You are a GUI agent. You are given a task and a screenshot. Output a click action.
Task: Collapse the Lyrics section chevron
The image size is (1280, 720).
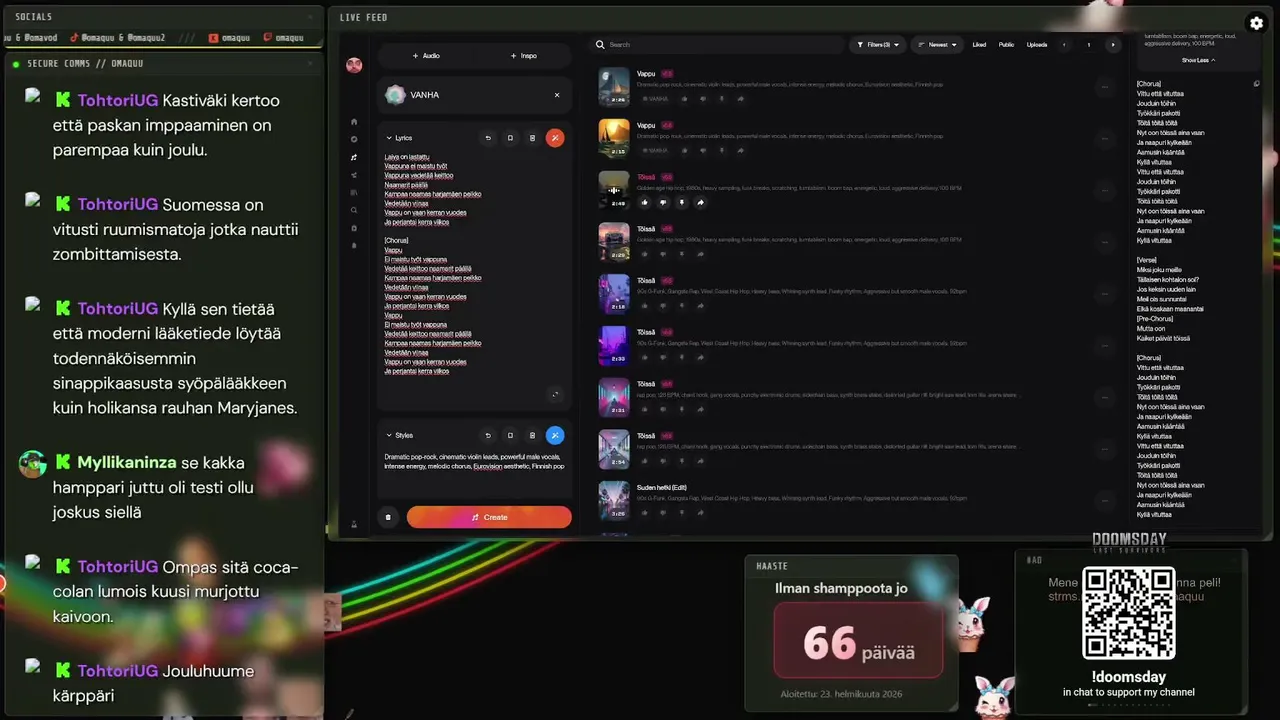389,138
